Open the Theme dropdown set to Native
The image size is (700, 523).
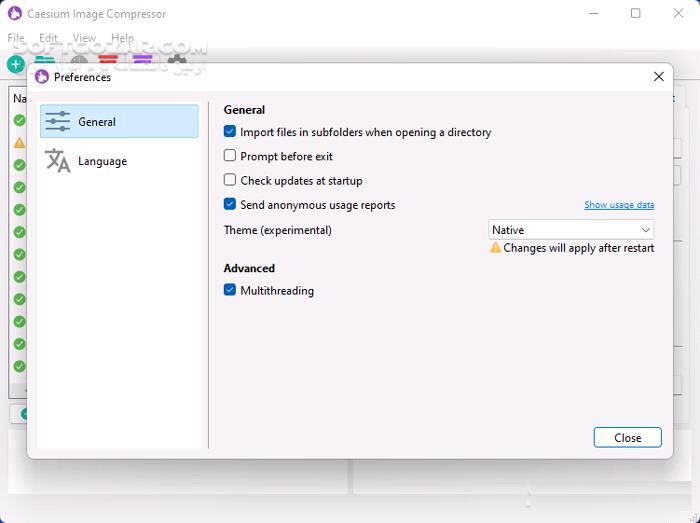(571, 230)
